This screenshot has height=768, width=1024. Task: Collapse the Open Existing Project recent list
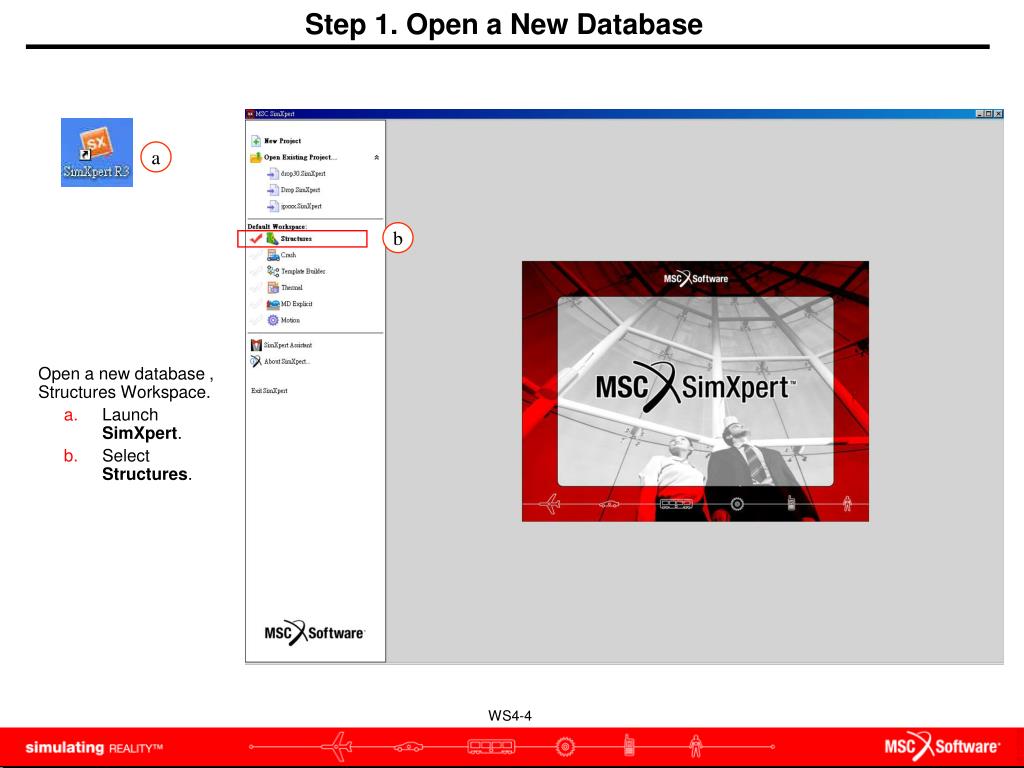pyautogui.click(x=376, y=157)
